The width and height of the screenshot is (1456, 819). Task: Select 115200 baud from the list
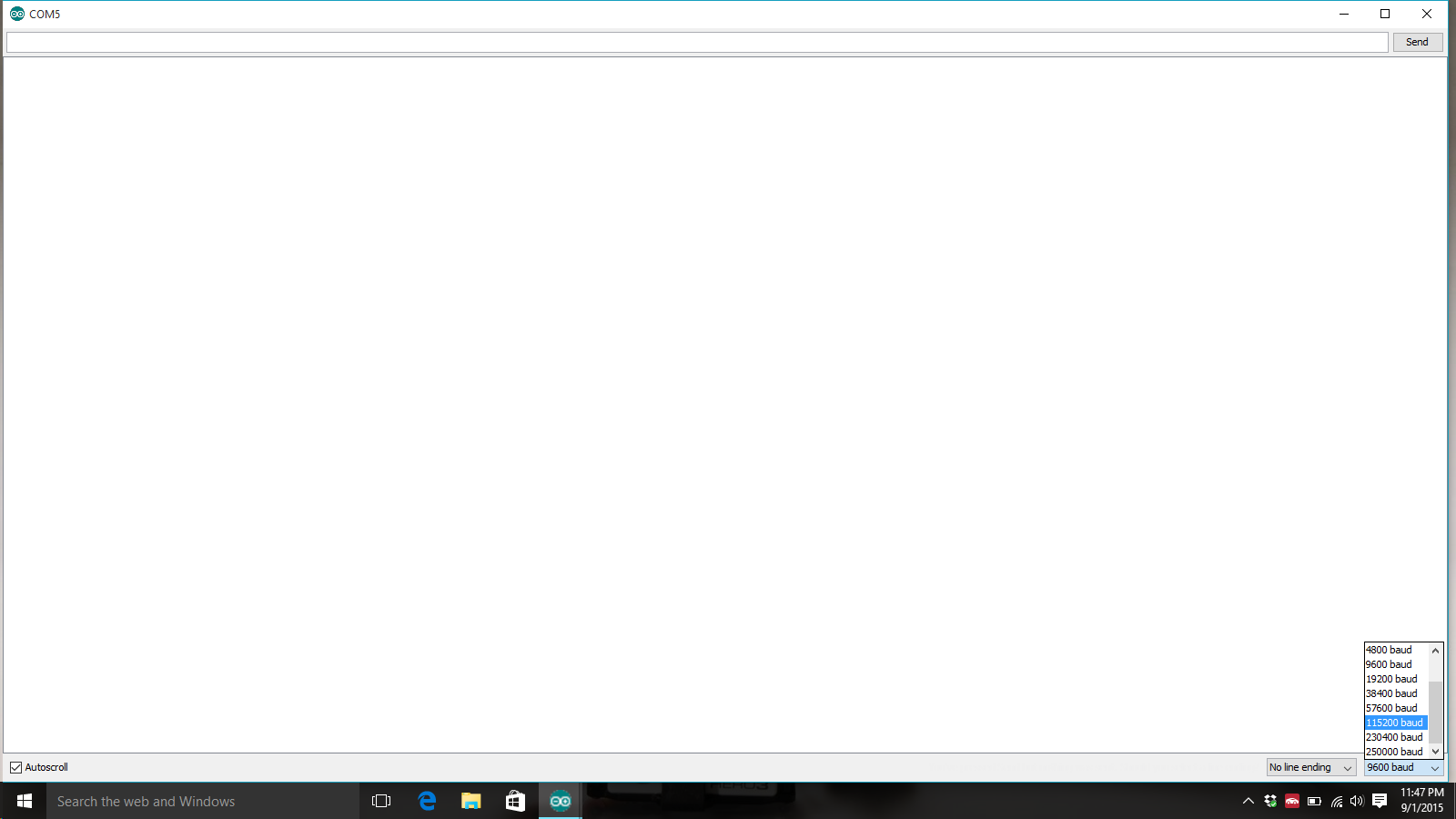click(x=1393, y=722)
